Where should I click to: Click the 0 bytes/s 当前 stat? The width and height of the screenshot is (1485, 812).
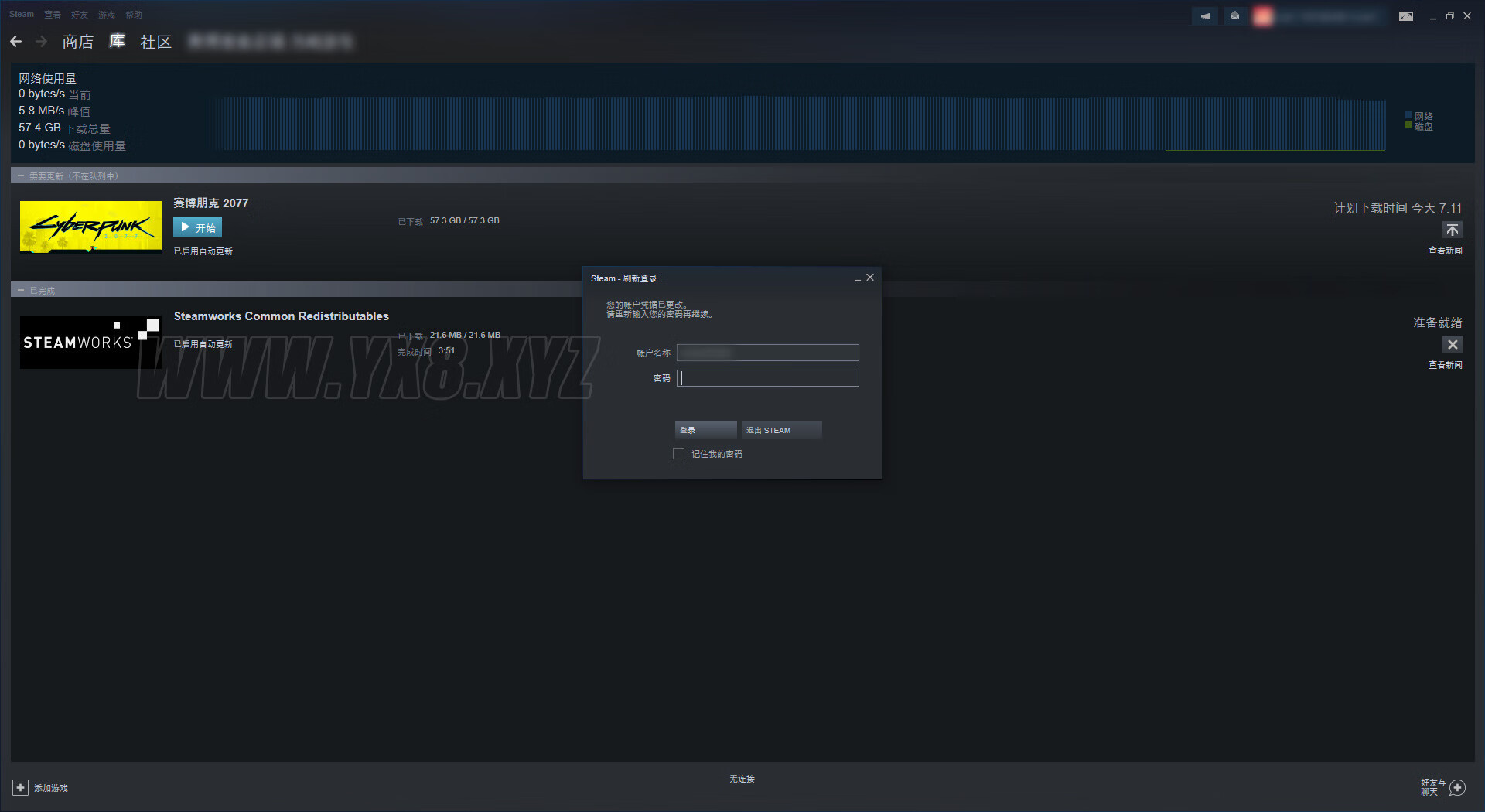(x=54, y=94)
